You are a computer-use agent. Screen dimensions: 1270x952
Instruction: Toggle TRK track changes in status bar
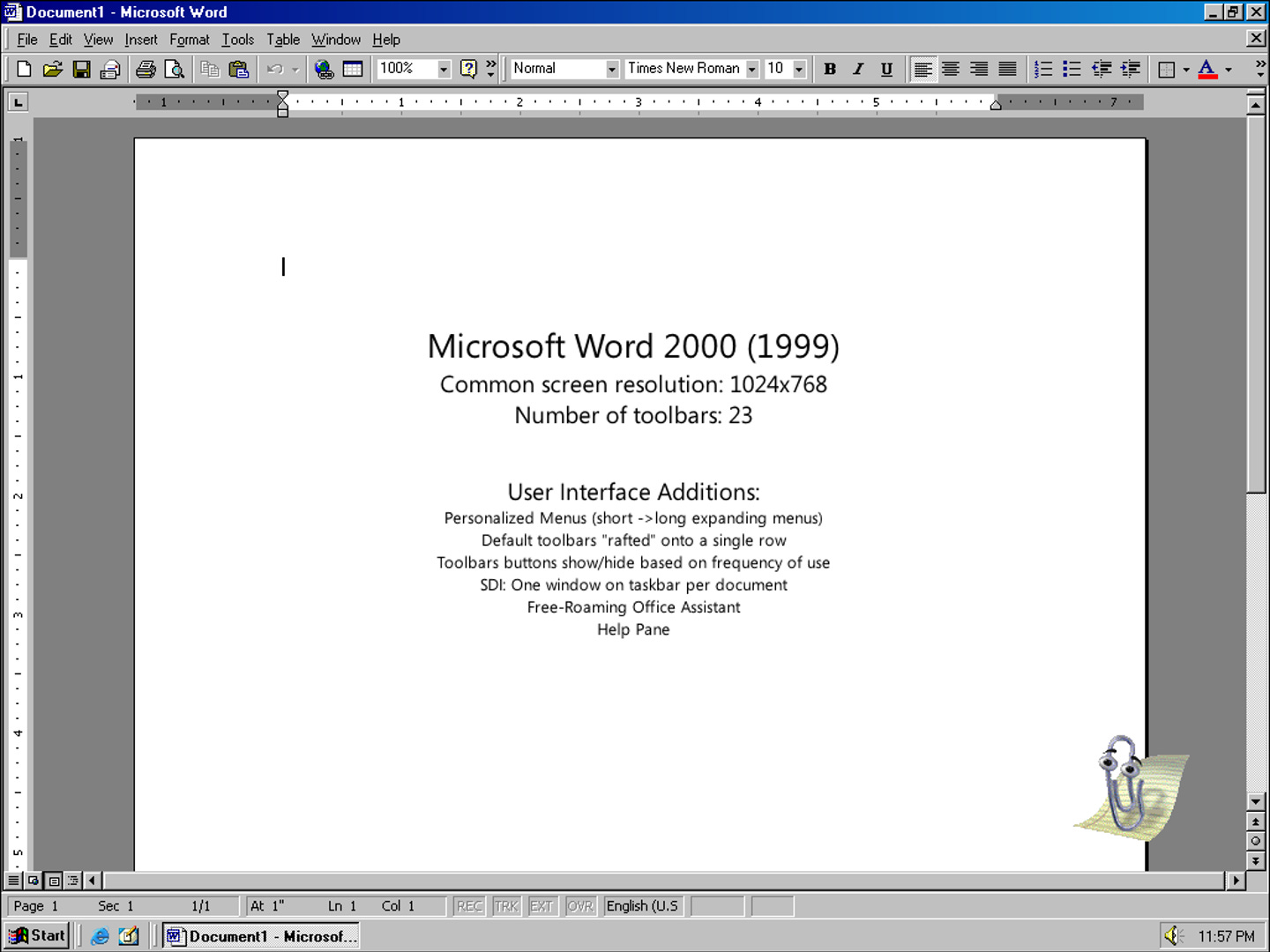(506, 906)
